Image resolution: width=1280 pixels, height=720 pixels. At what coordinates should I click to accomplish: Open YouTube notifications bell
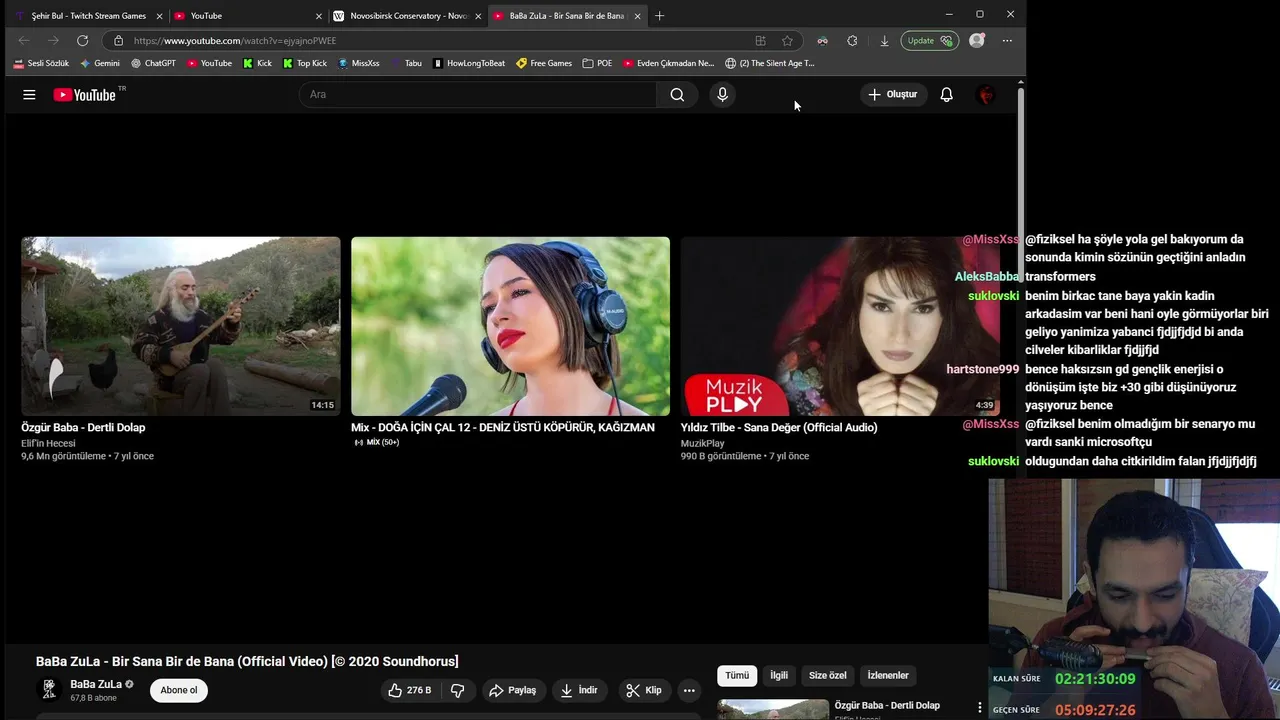[946, 94]
